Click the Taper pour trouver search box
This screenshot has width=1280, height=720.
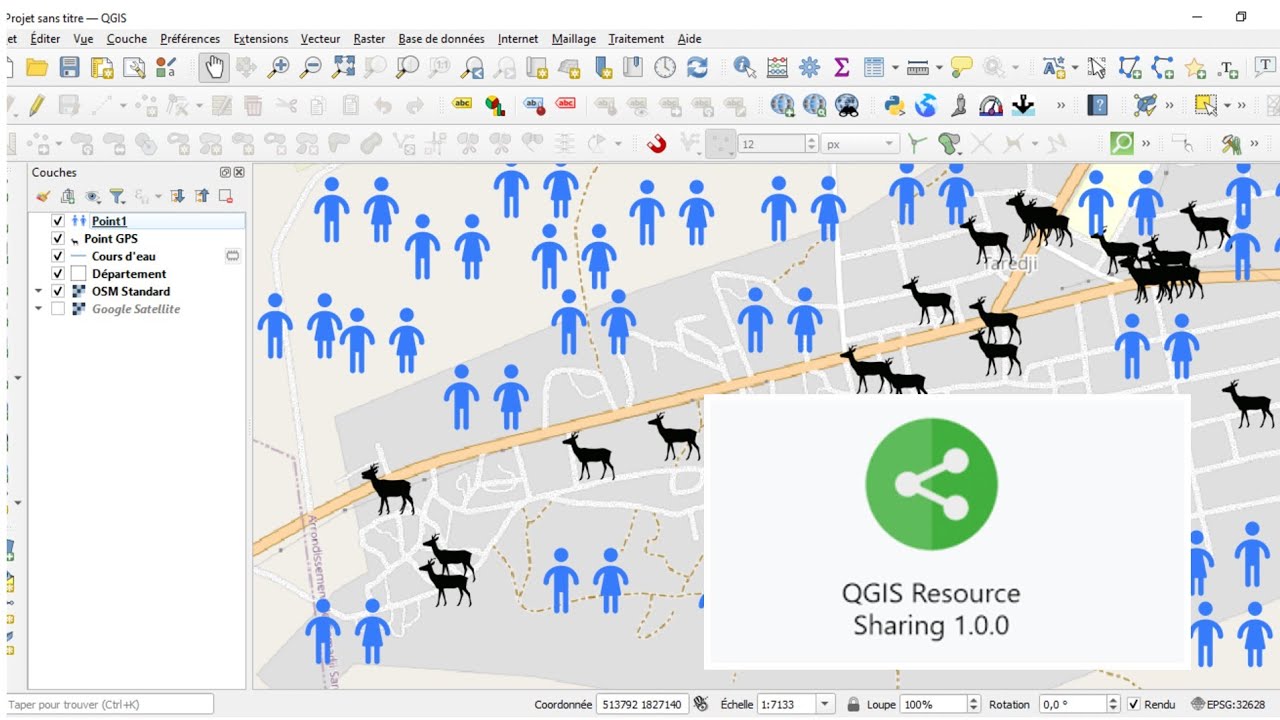tap(108, 704)
